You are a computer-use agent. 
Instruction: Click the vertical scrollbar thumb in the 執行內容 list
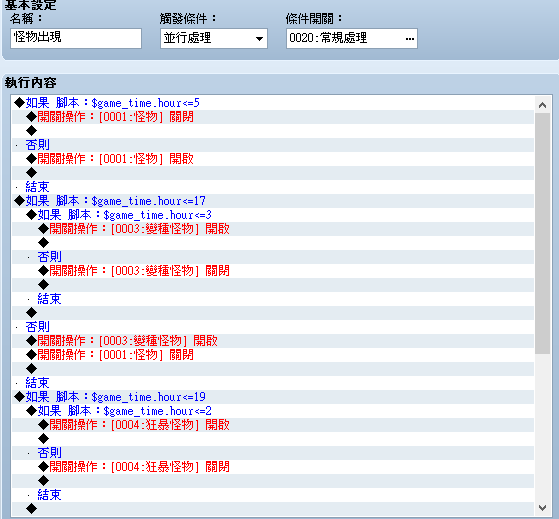(x=542, y=233)
